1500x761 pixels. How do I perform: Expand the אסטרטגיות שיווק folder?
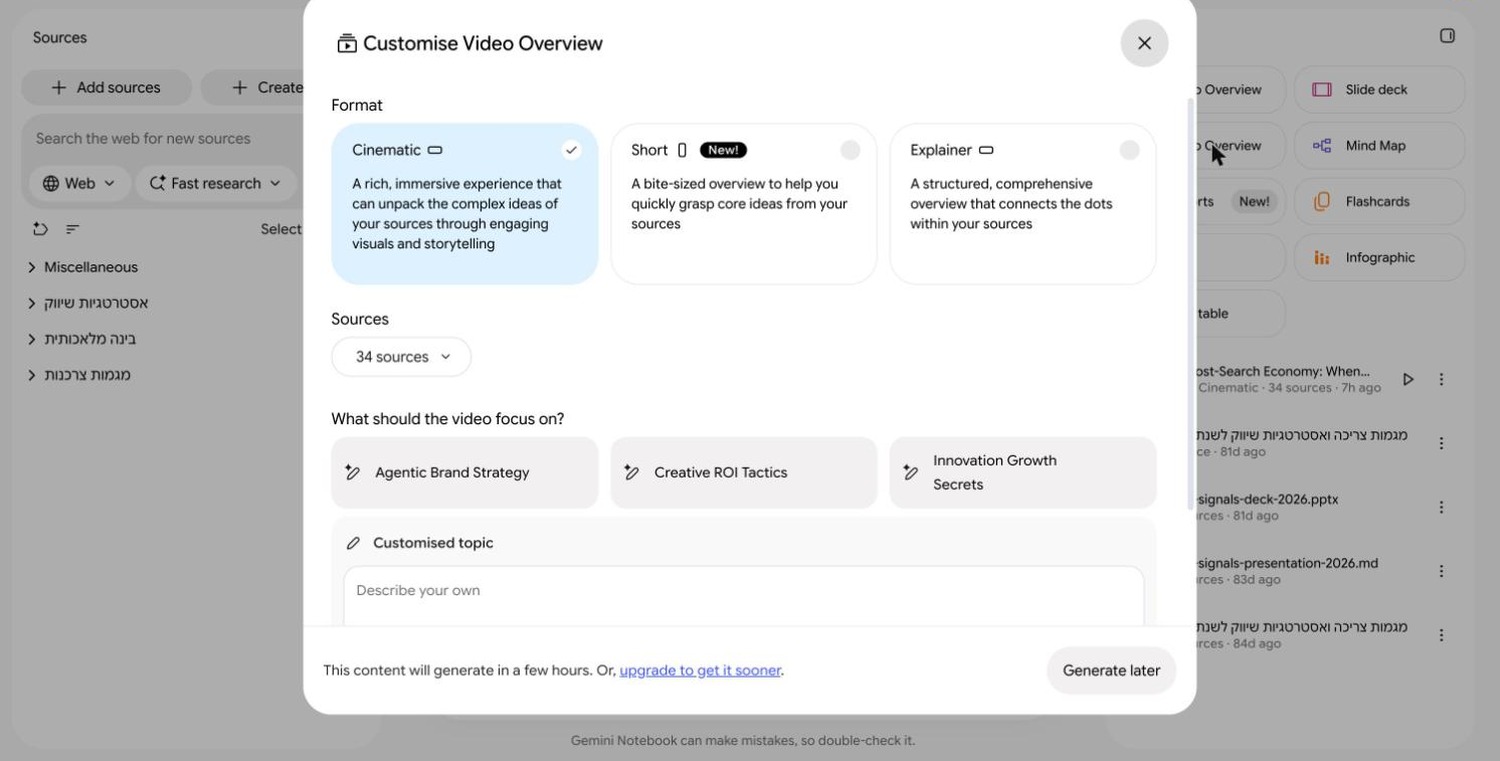coord(32,303)
